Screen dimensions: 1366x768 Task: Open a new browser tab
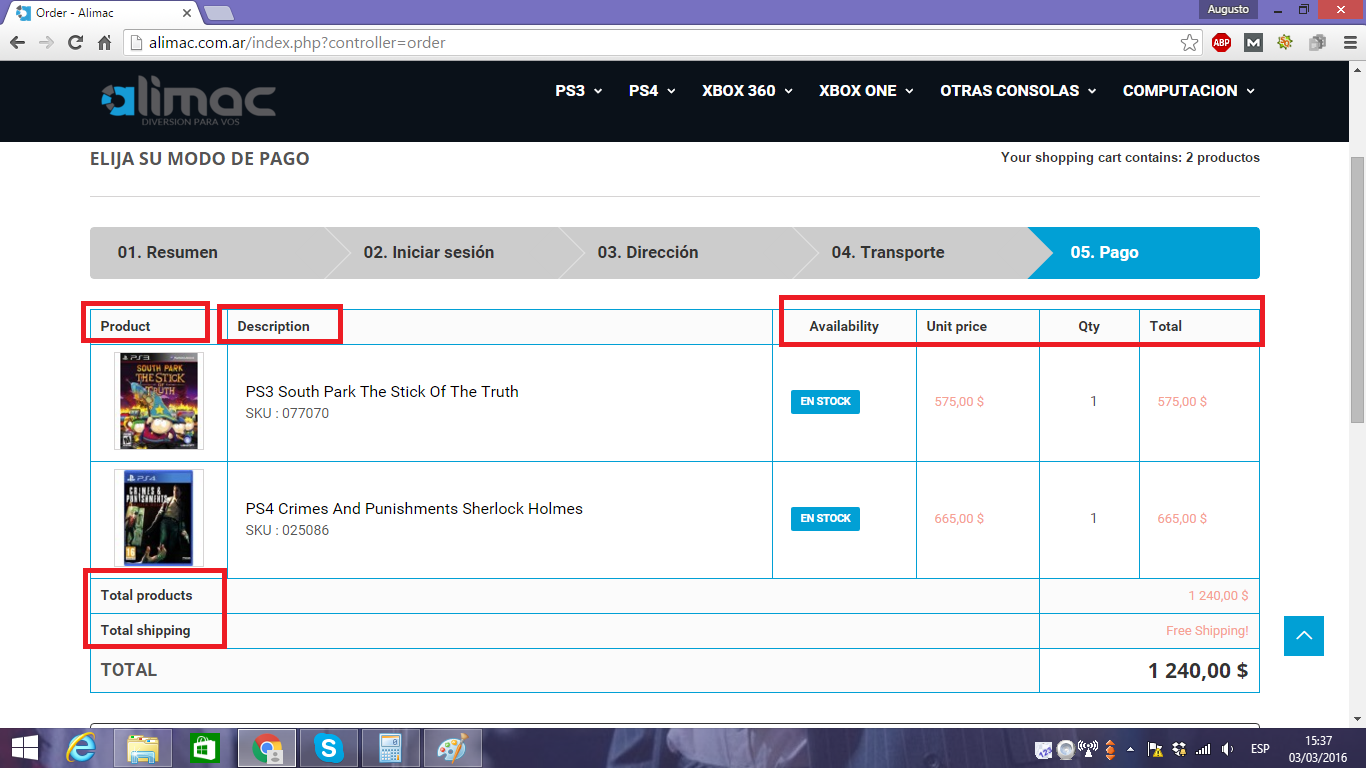(x=219, y=13)
